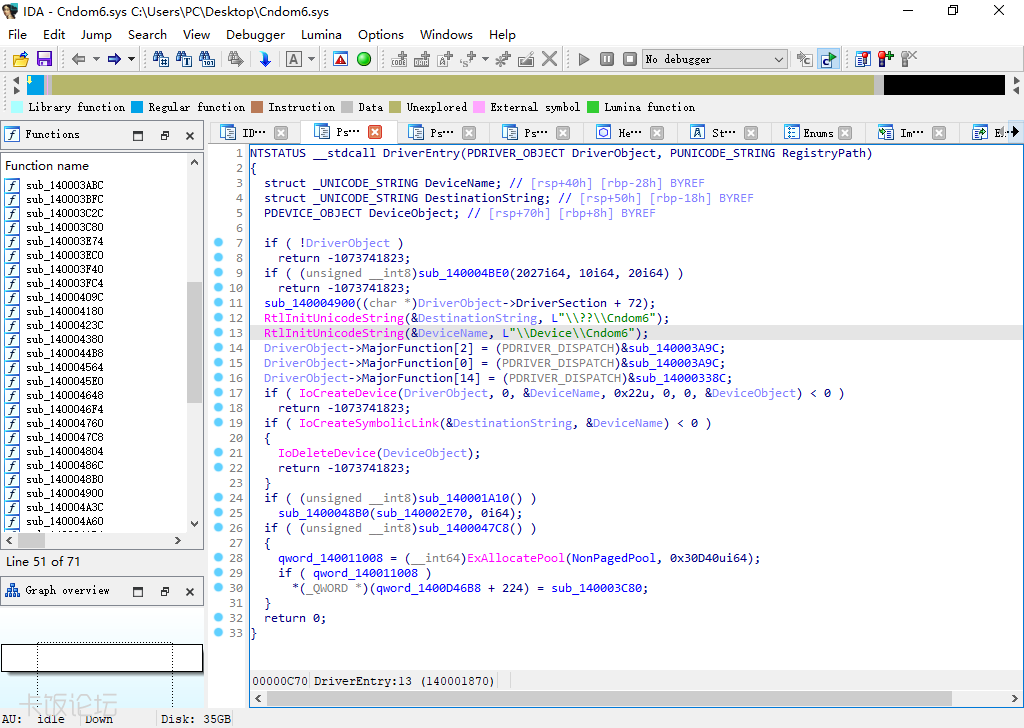Click the Add breakpoint traffic light icon
Viewport: 1024px width, 728px height.
coord(885,59)
